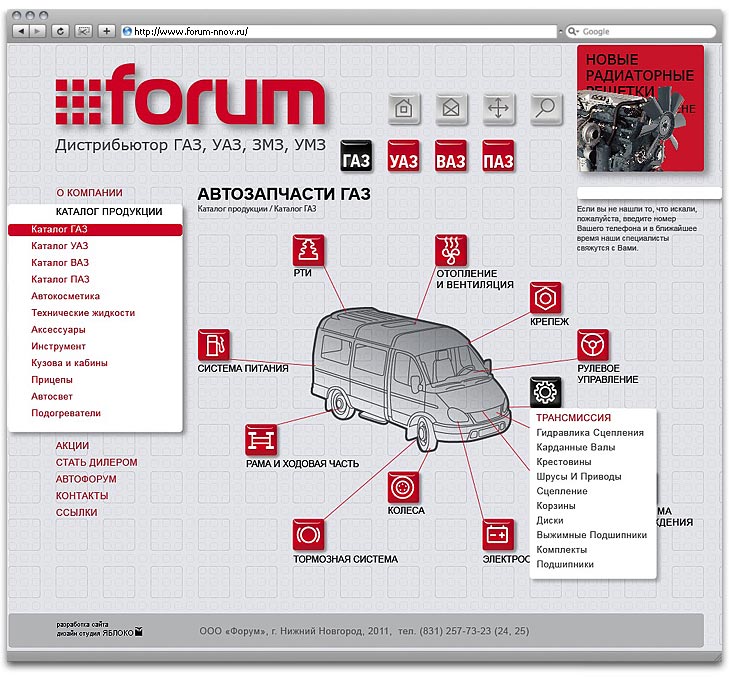The height and width of the screenshot is (677, 730).
Task: Click the phone number input field
Action: [x=649, y=193]
